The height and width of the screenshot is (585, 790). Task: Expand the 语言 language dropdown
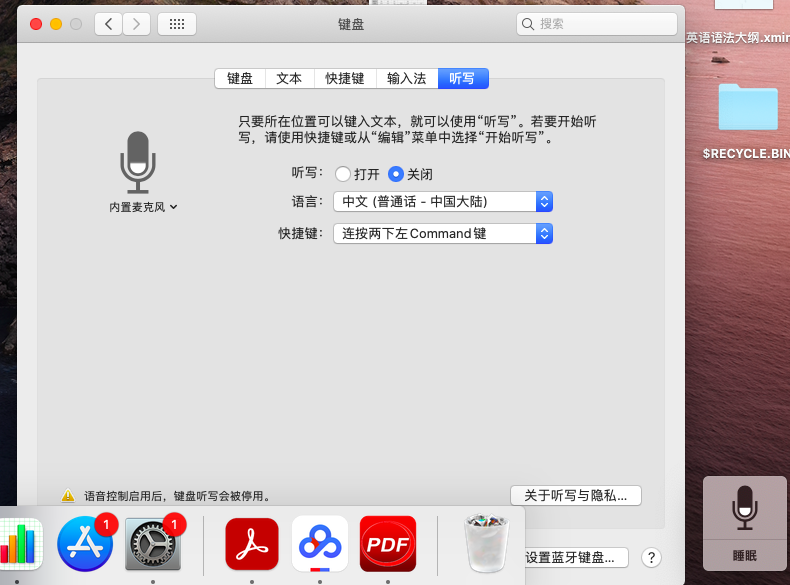click(x=443, y=202)
